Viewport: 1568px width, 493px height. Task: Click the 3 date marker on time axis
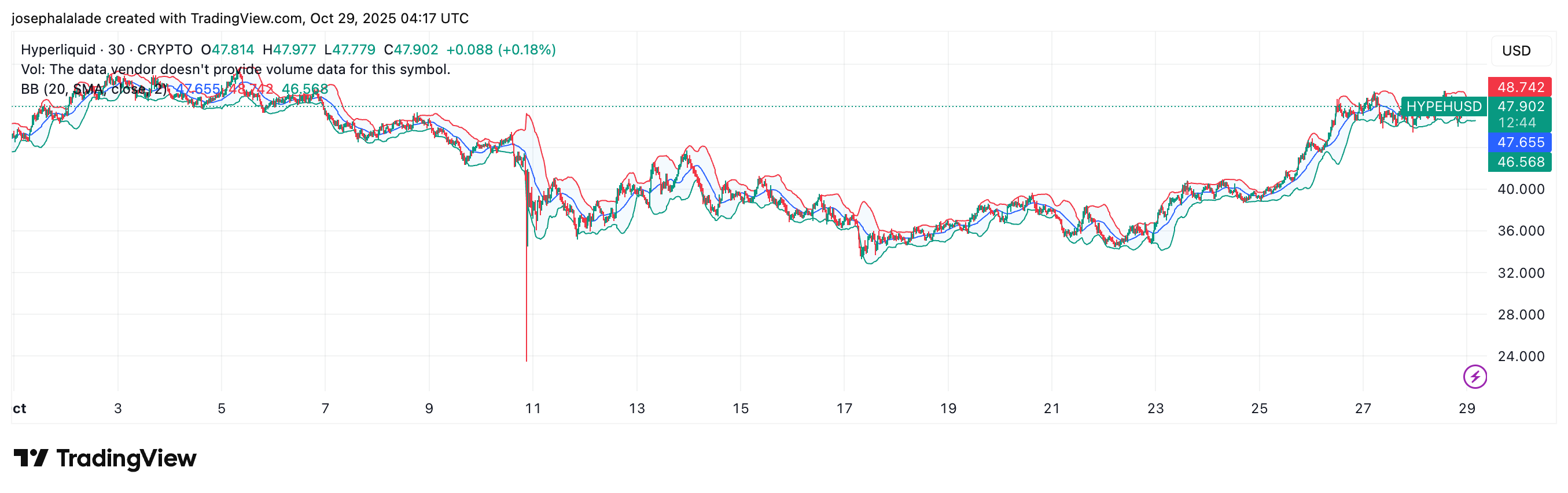(118, 409)
